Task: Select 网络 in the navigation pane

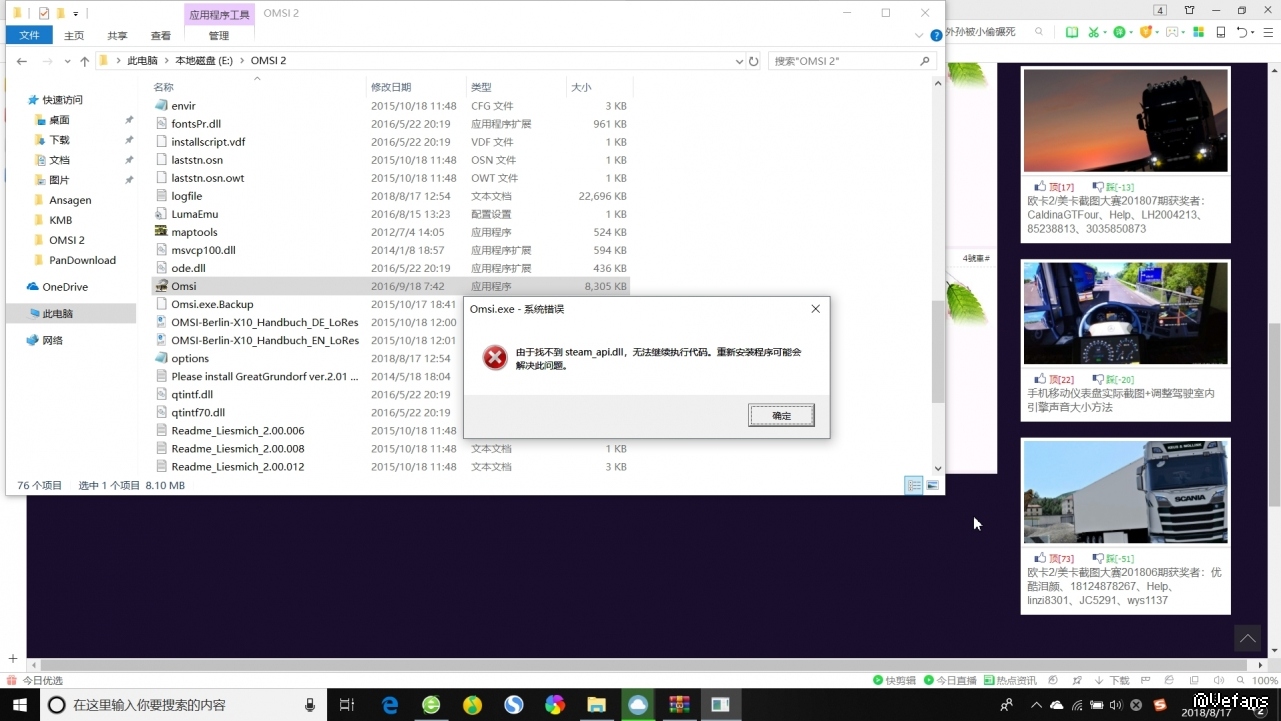Action: pos(52,340)
